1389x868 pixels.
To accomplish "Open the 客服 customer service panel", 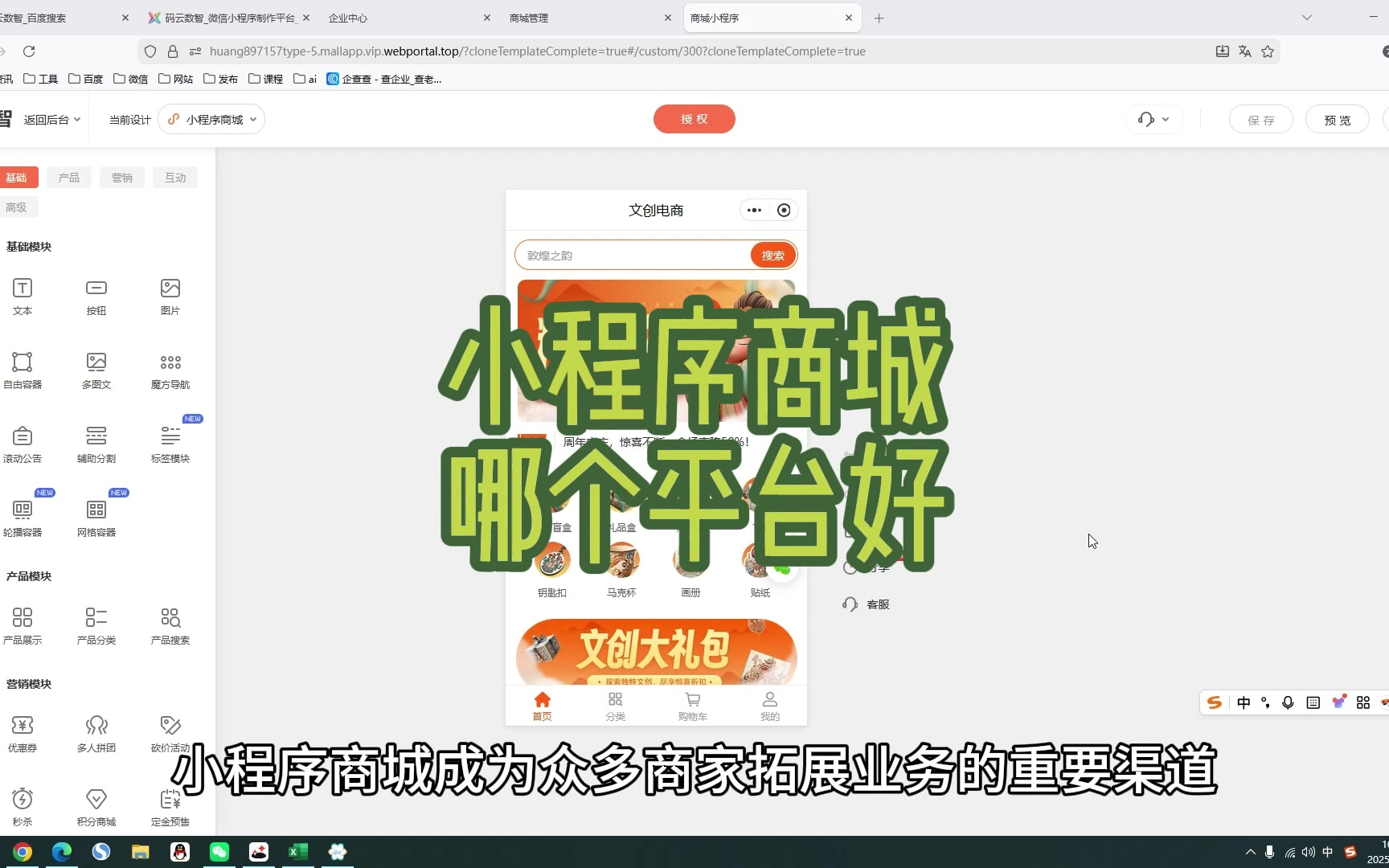I will pyautogui.click(x=866, y=604).
